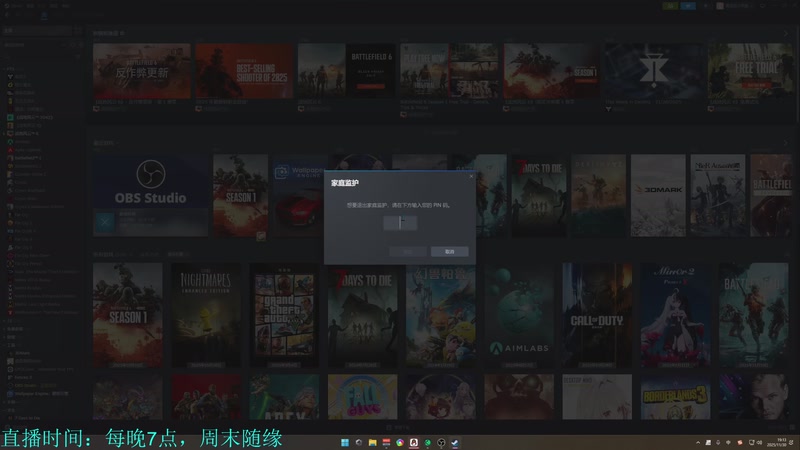Open the OBS Studio library tile
The image size is (800, 450).
(x=151, y=195)
